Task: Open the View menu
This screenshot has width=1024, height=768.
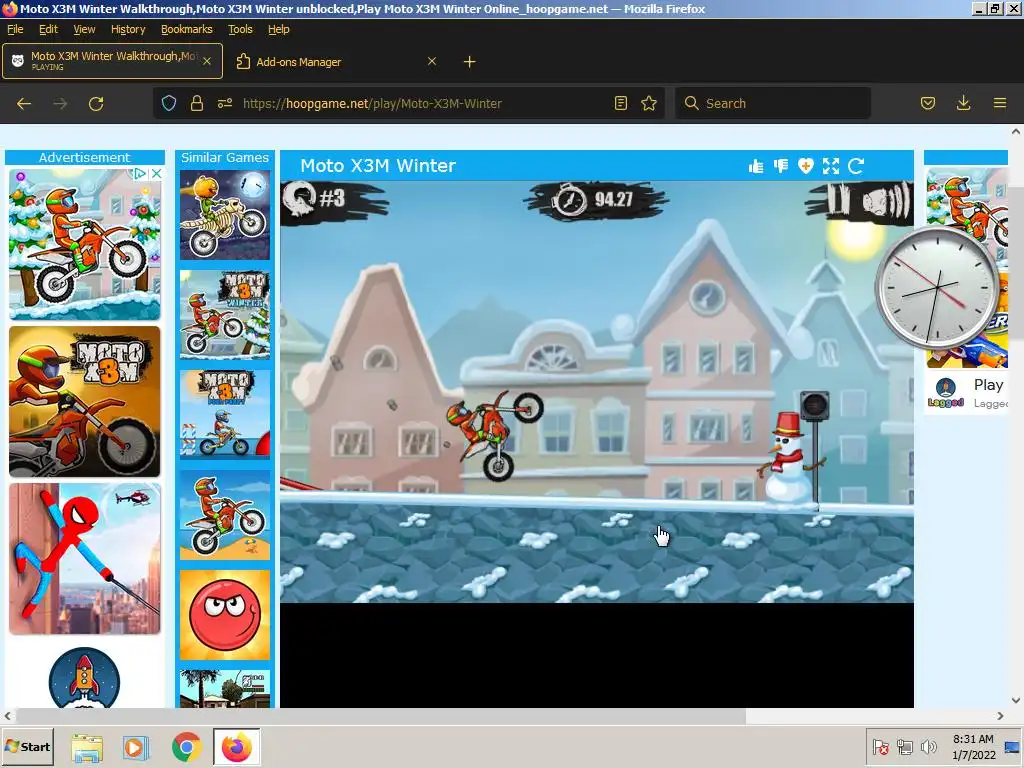Action: (84, 29)
